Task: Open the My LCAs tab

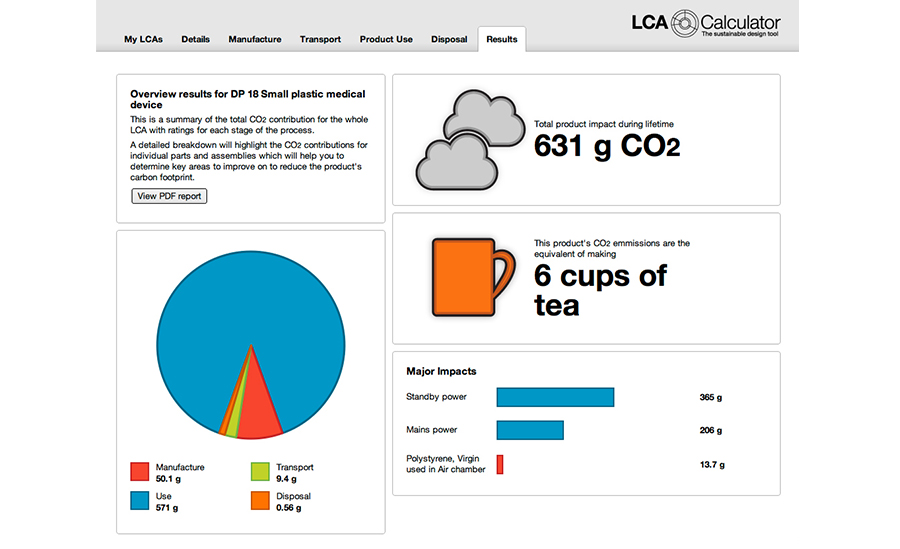Action: click(144, 40)
